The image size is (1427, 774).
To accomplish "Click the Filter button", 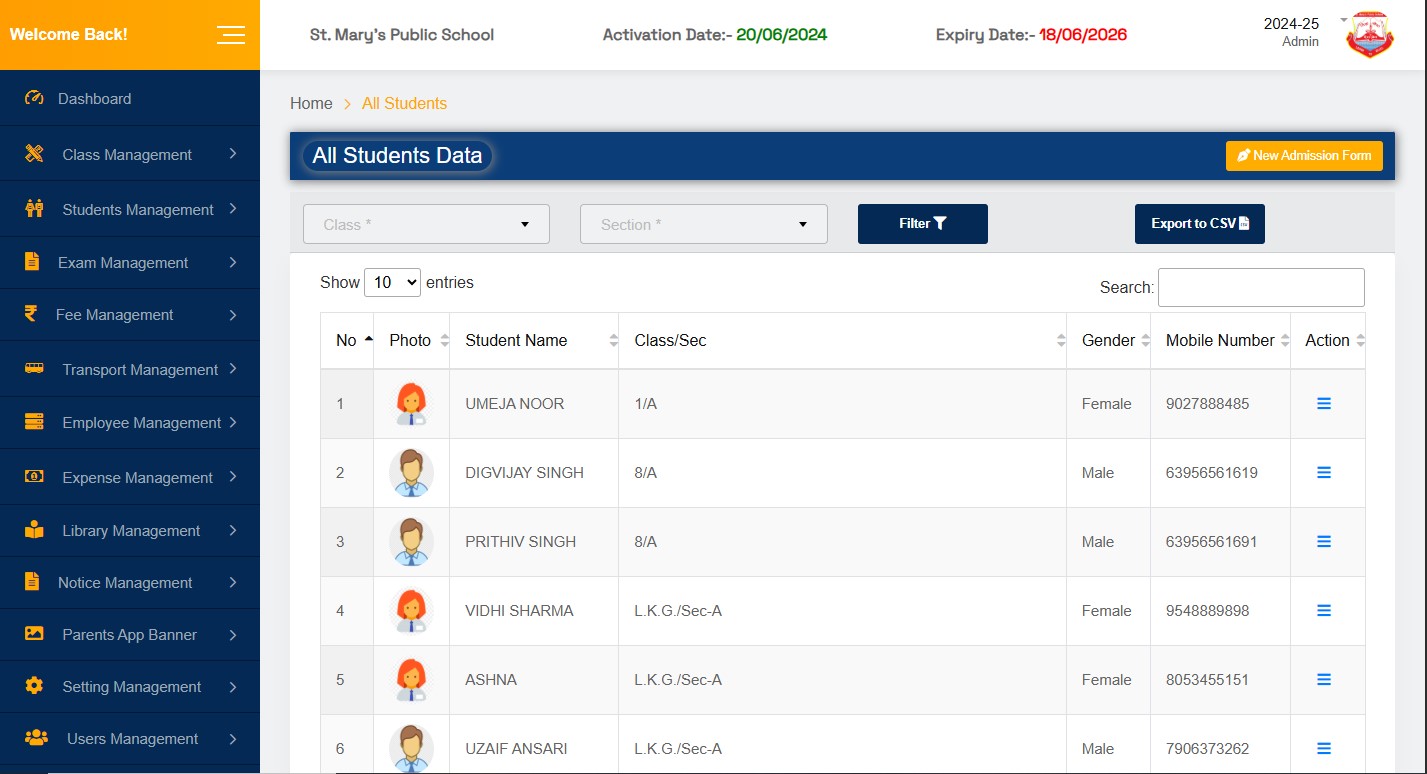I will (x=921, y=224).
